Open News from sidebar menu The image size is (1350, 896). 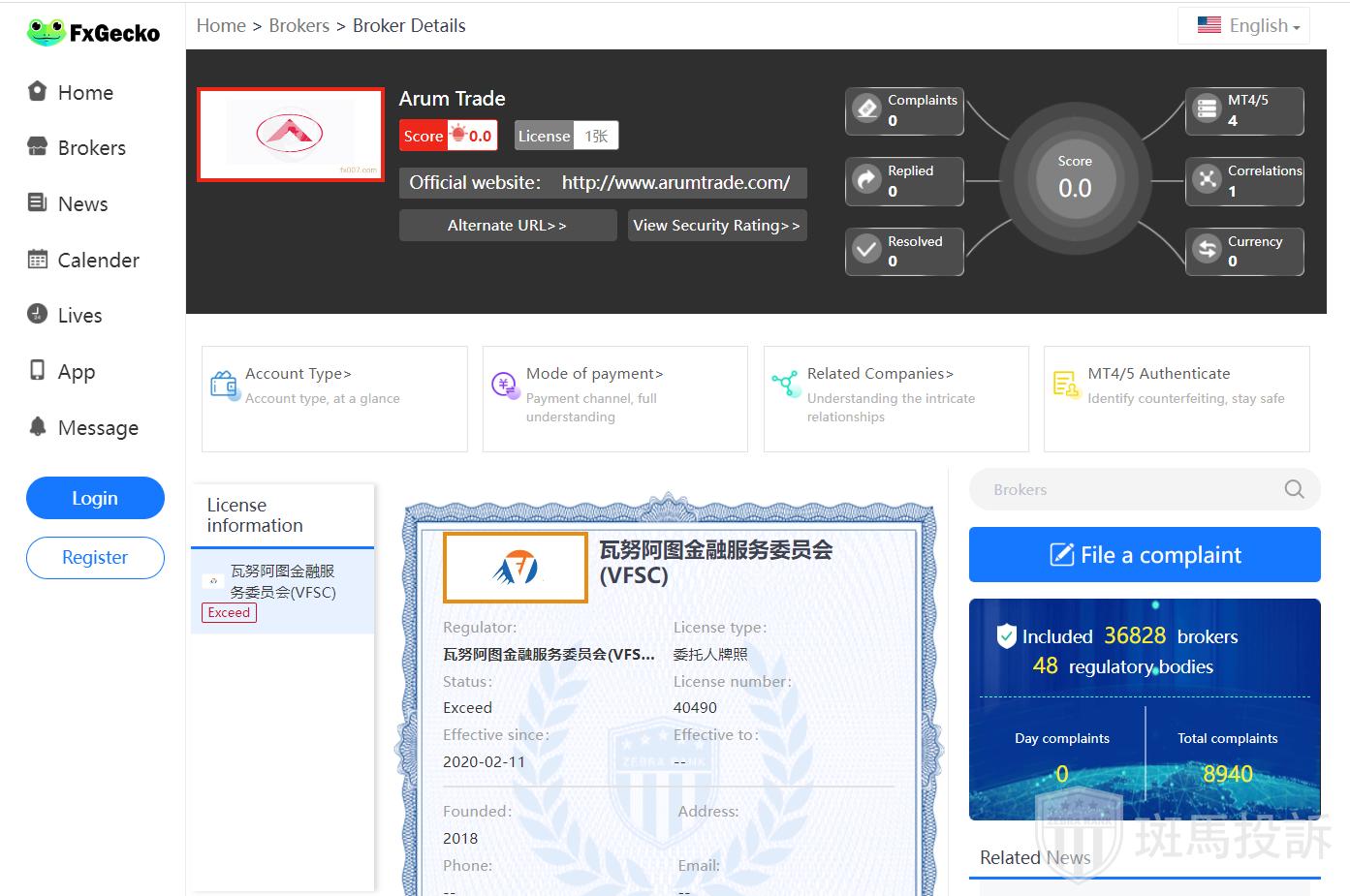82,204
